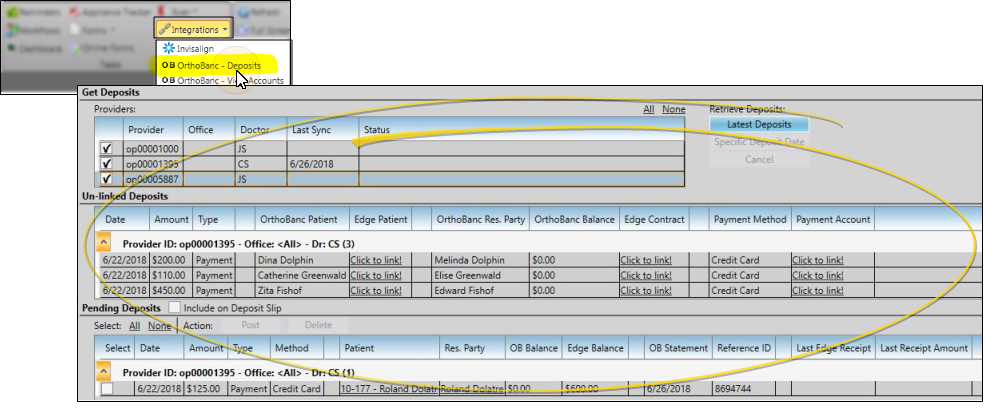
Task: Click the Reminders icon in toolbar
Action: tap(11, 12)
